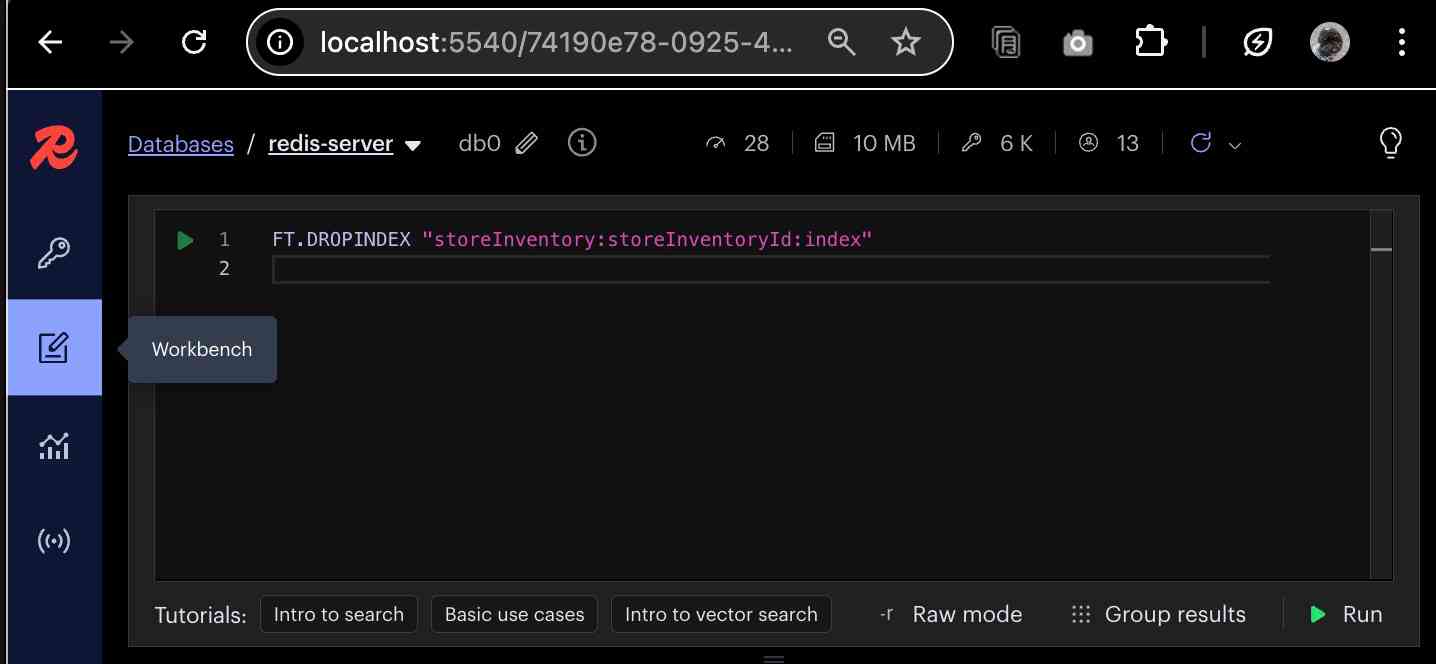The image size is (1436, 664).
Task: Select the Workbench sidebar icon
Action: 54,348
